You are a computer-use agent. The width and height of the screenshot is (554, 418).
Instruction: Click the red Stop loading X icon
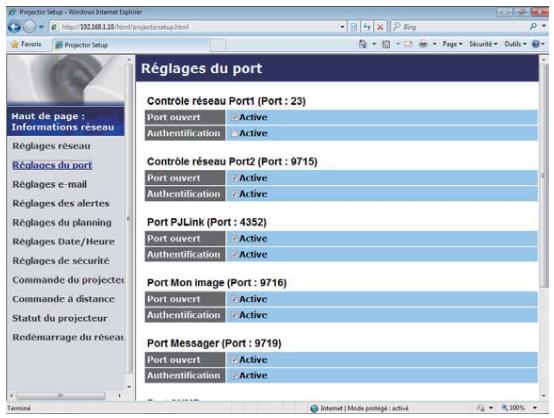tap(380, 27)
